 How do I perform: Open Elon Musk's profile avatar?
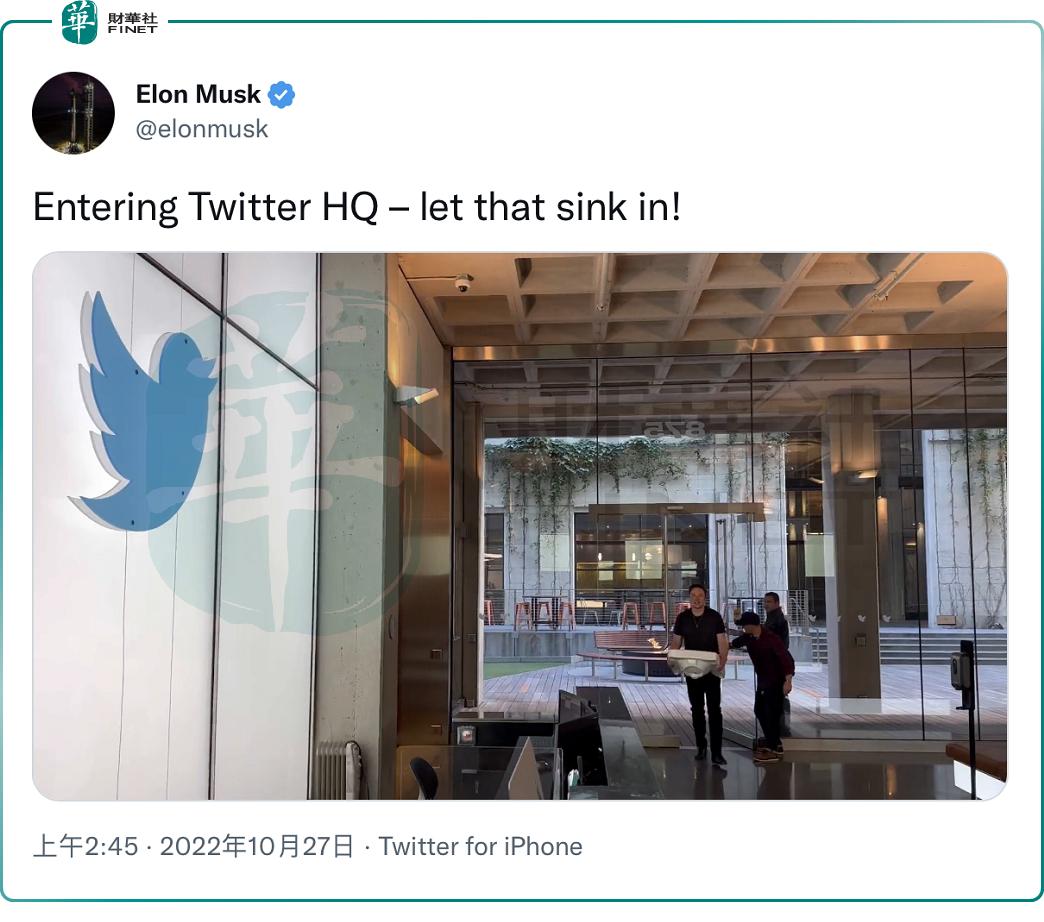coord(73,113)
